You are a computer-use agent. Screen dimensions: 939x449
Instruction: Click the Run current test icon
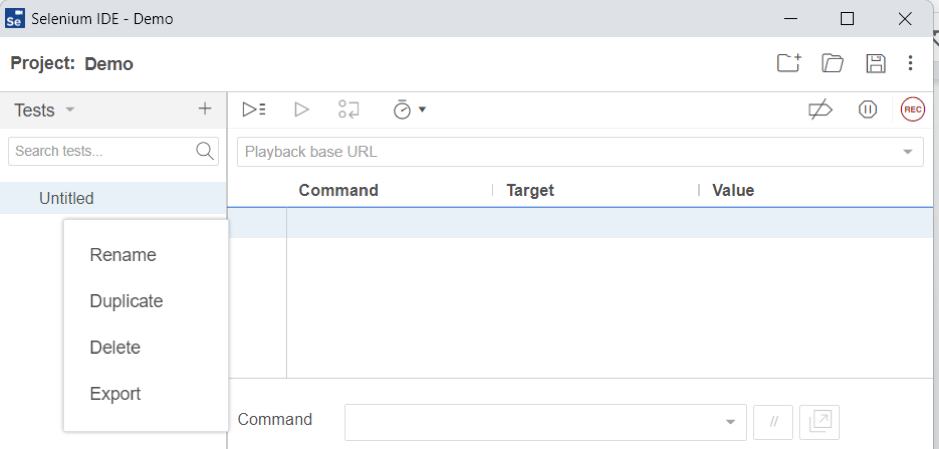pyautogui.click(x=301, y=110)
